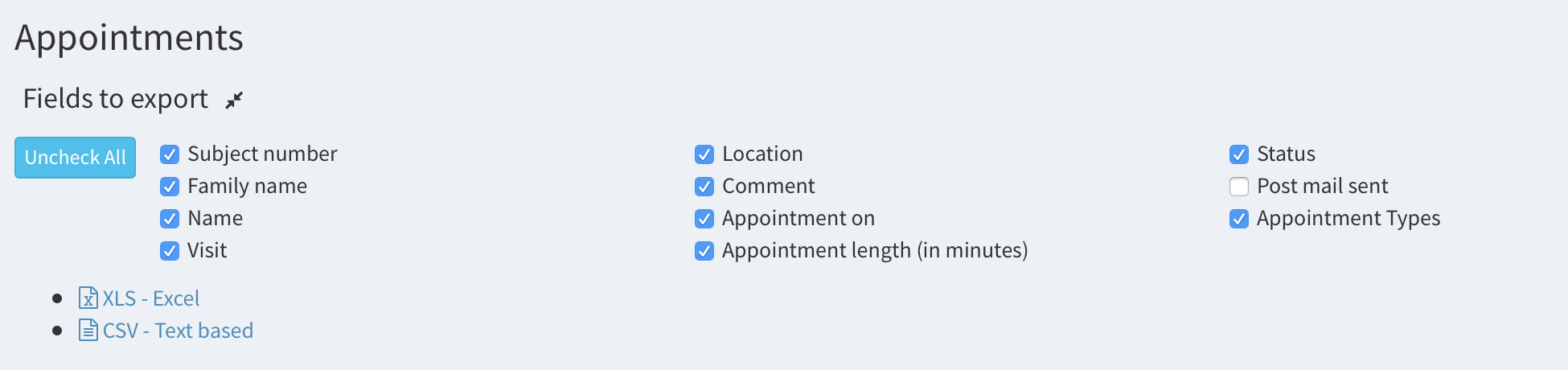
Task: Click the Excel file icon
Action: point(88,298)
